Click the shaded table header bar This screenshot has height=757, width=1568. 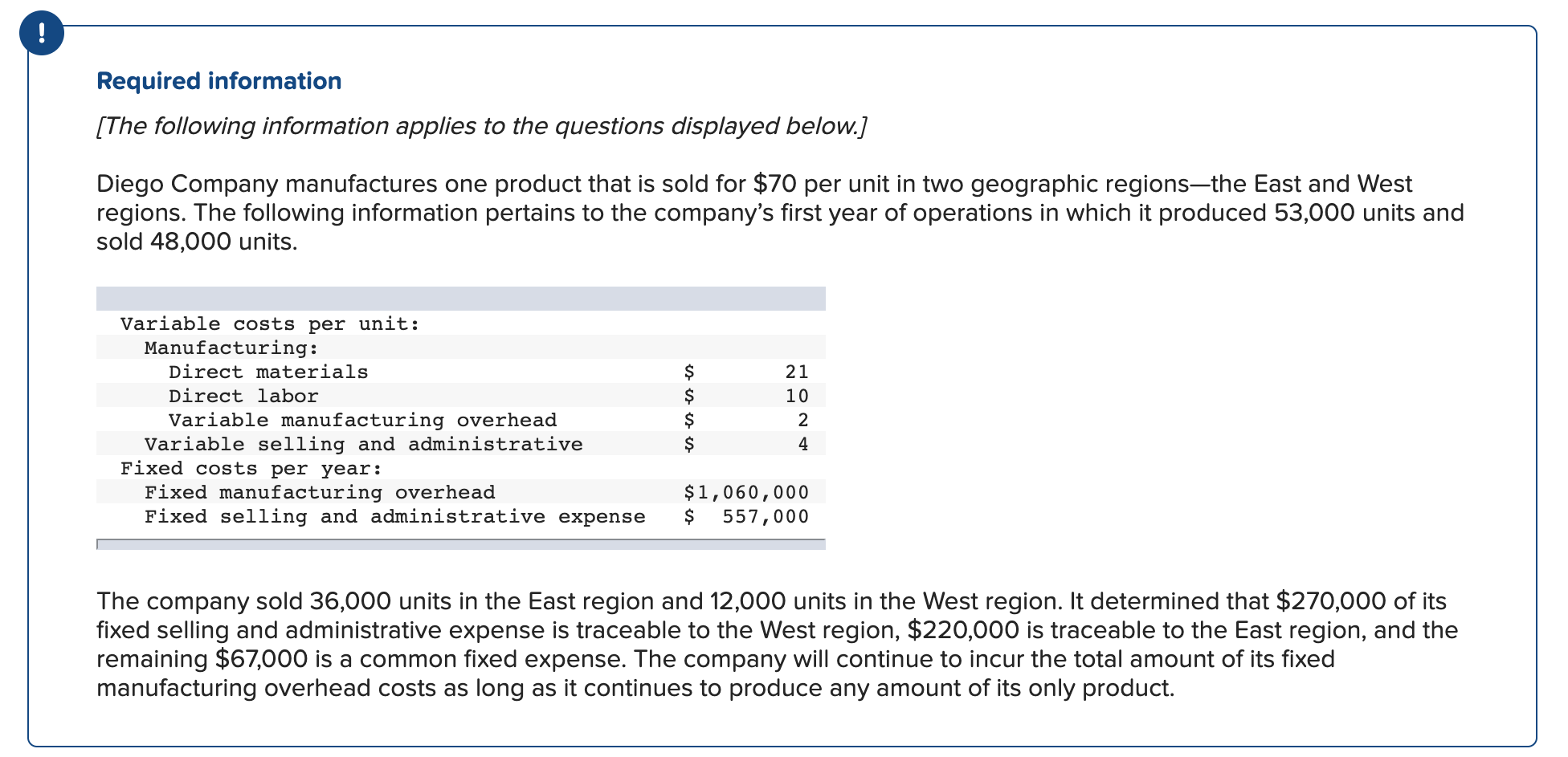[460, 297]
